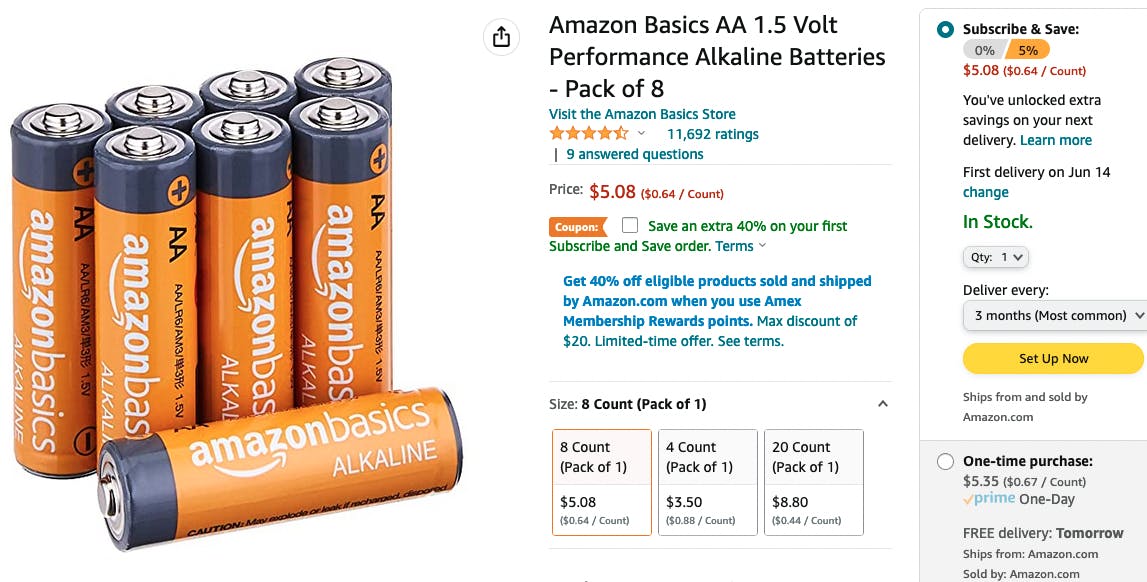The height and width of the screenshot is (582, 1147).
Task: Open the 11,692 ratings link
Action: pyautogui.click(x=712, y=134)
